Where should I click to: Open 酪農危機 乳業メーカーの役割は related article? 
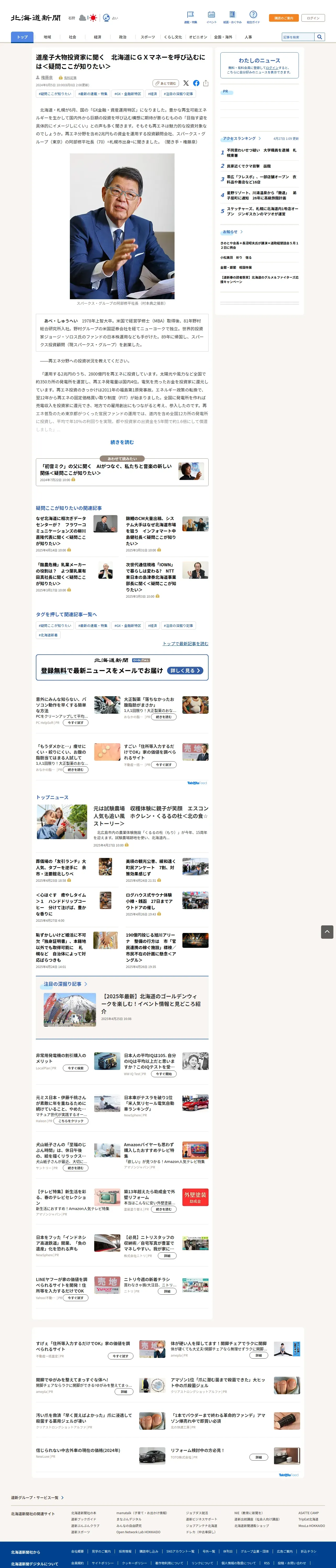(x=61, y=574)
